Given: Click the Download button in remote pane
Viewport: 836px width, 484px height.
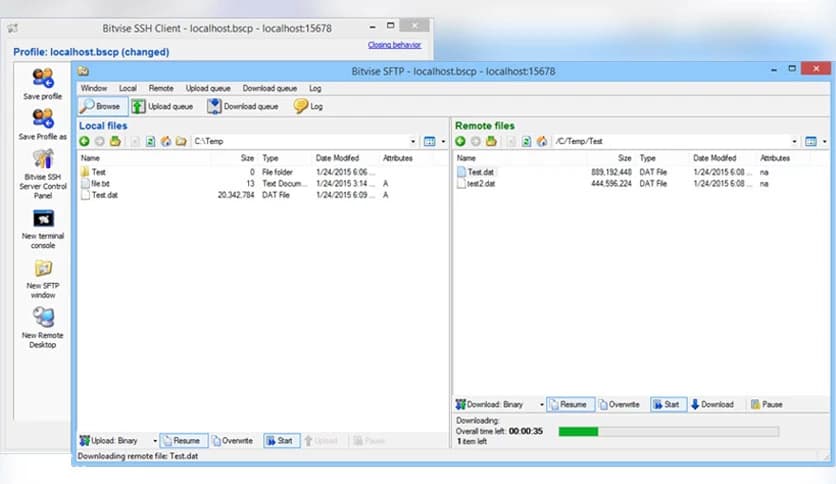Looking at the screenshot, I should tap(713, 405).
